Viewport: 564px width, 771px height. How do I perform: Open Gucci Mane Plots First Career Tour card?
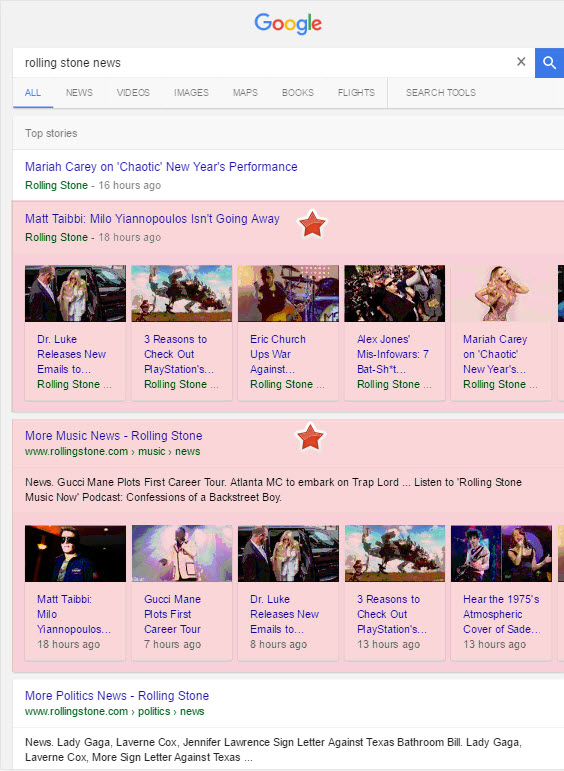pos(182,592)
